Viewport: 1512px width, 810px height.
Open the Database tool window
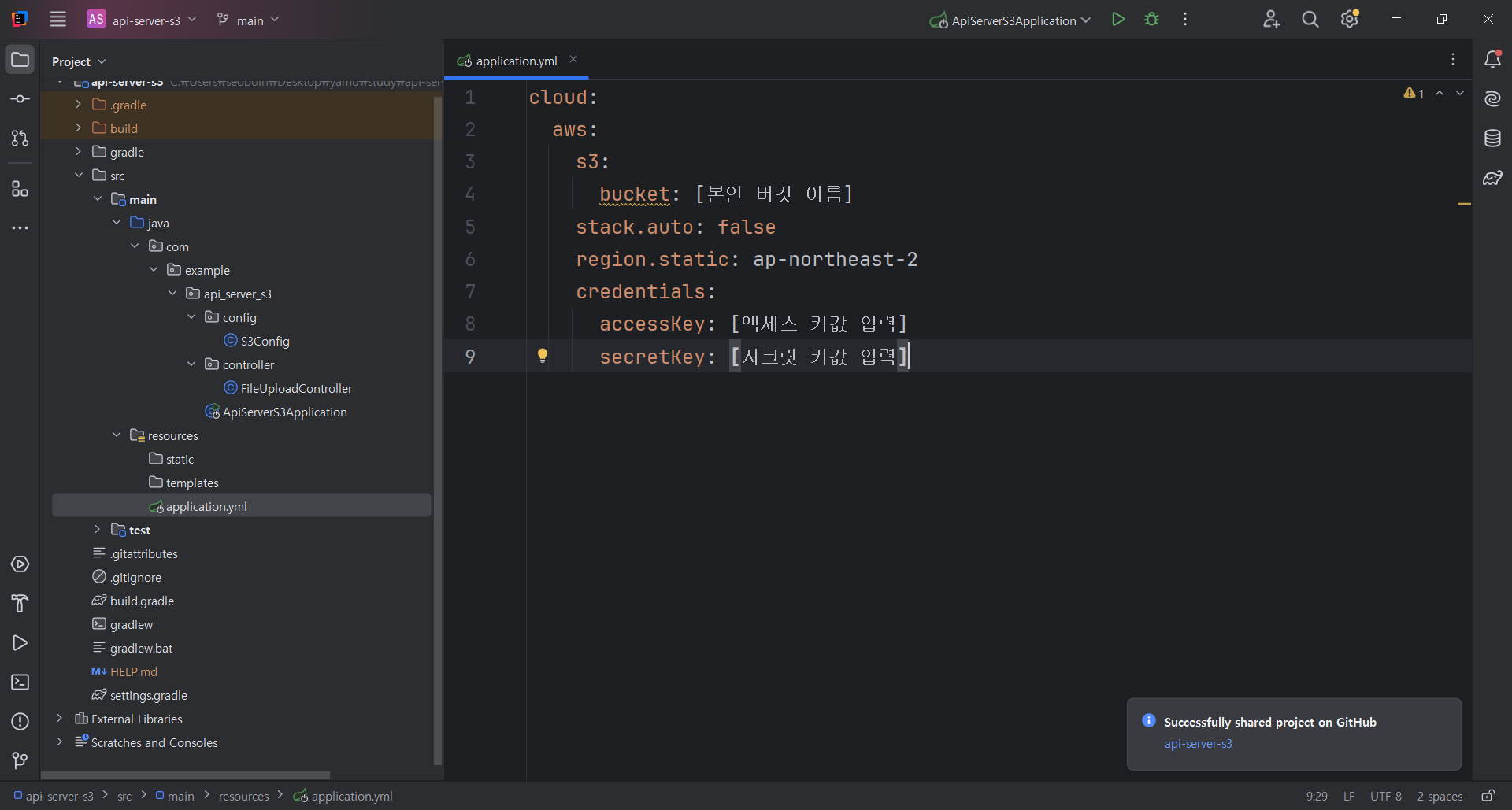pos(1492,139)
